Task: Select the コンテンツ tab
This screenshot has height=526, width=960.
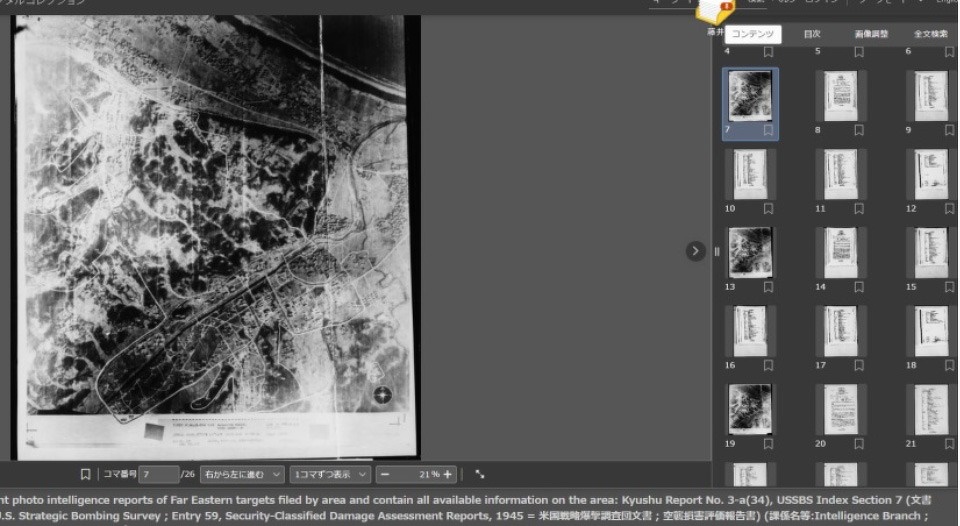Action: (x=753, y=34)
